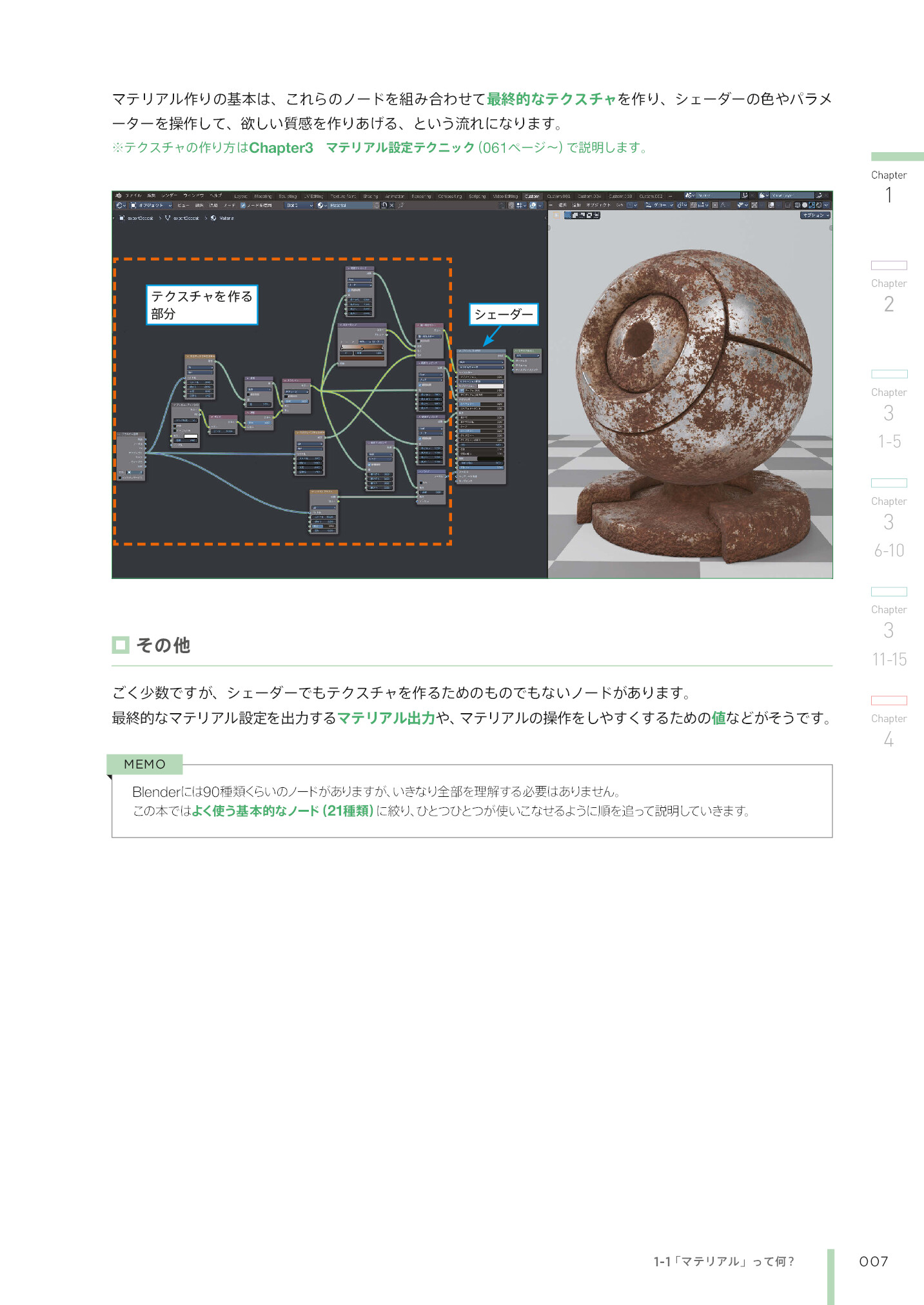This screenshot has height=1305, width=924.
Task: Select material preview viewport shading
Action: pyautogui.click(x=812, y=205)
